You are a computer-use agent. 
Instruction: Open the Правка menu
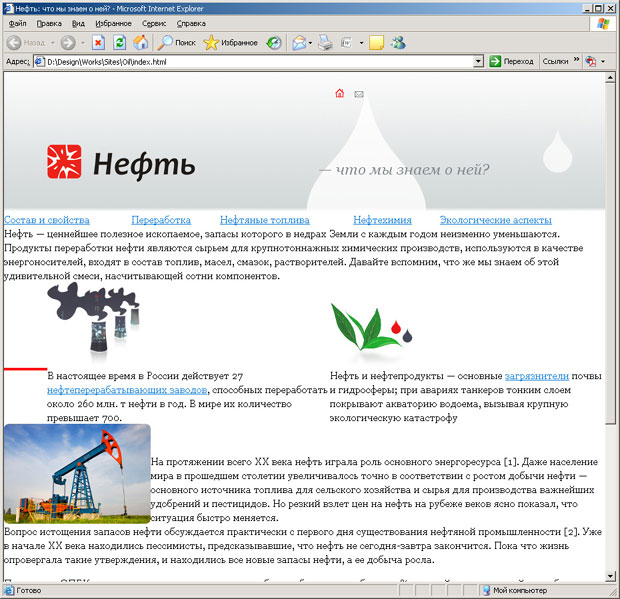pos(49,24)
